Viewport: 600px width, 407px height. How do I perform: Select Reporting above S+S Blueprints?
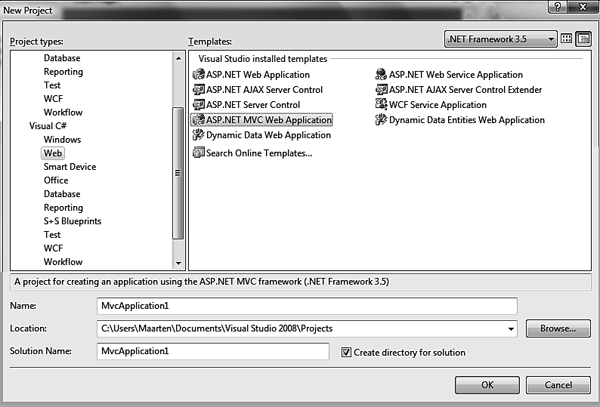pos(63,208)
